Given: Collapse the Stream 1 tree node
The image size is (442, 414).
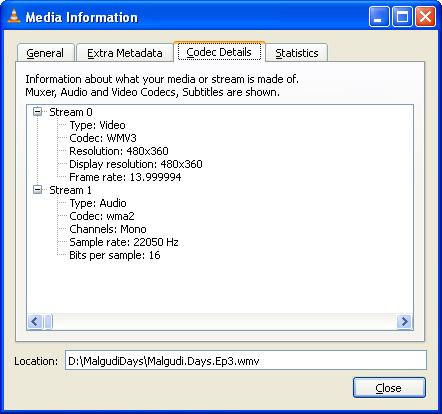Looking at the screenshot, I should [x=38, y=190].
